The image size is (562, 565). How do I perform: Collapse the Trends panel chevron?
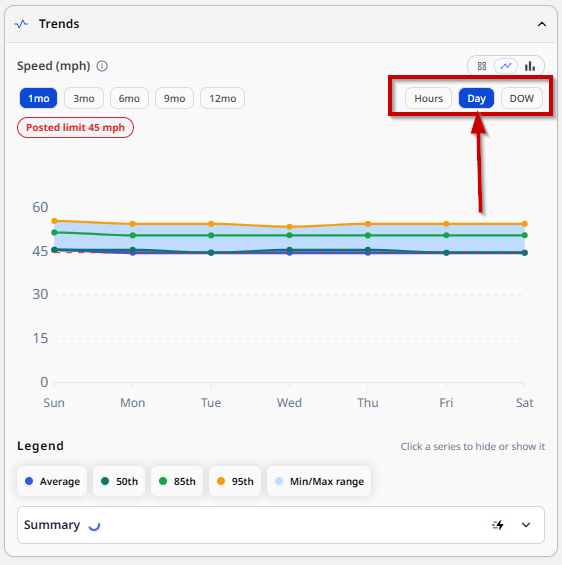click(x=542, y=25)
